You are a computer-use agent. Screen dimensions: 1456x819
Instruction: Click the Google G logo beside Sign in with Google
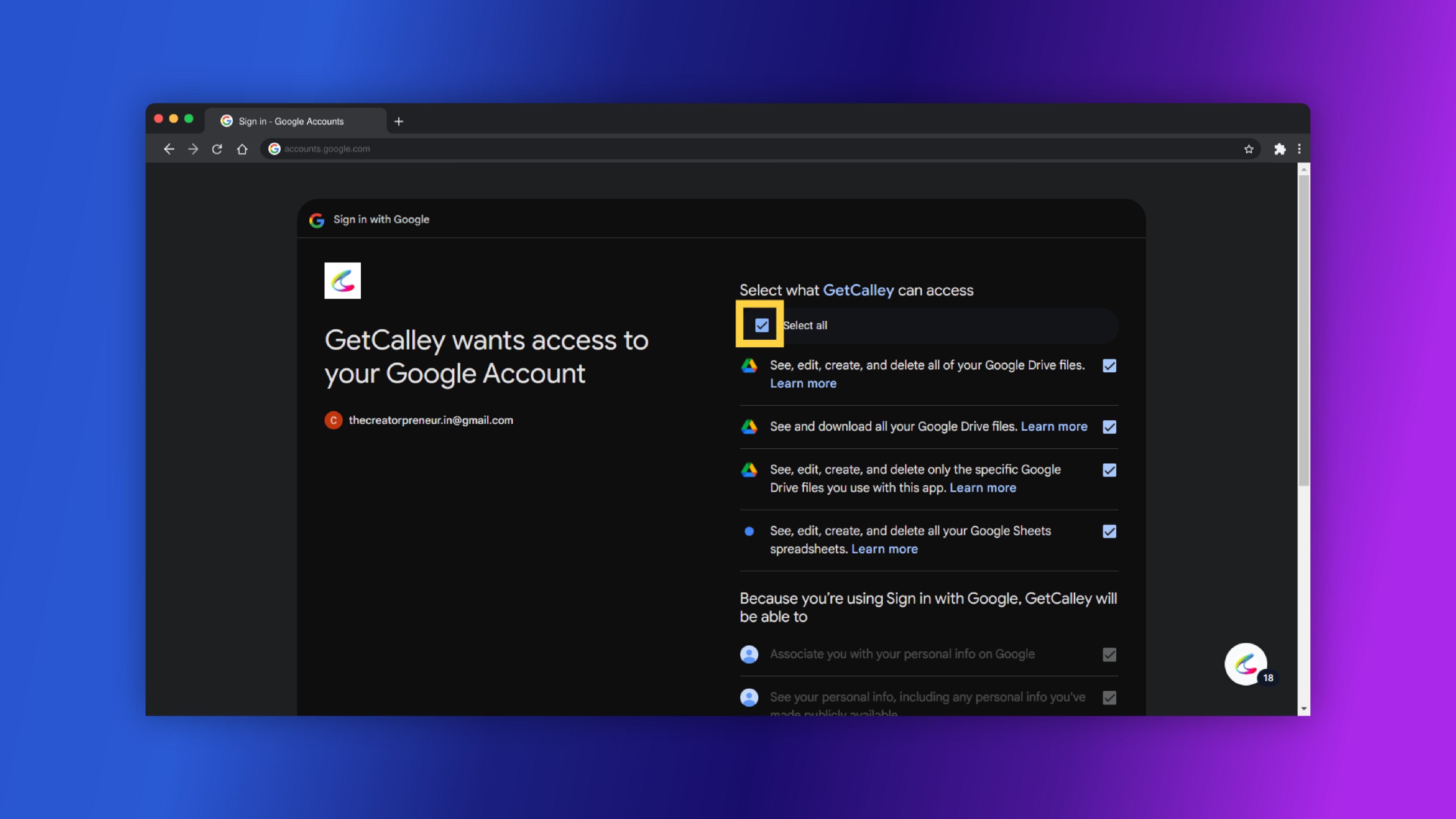tap(317, 220)
